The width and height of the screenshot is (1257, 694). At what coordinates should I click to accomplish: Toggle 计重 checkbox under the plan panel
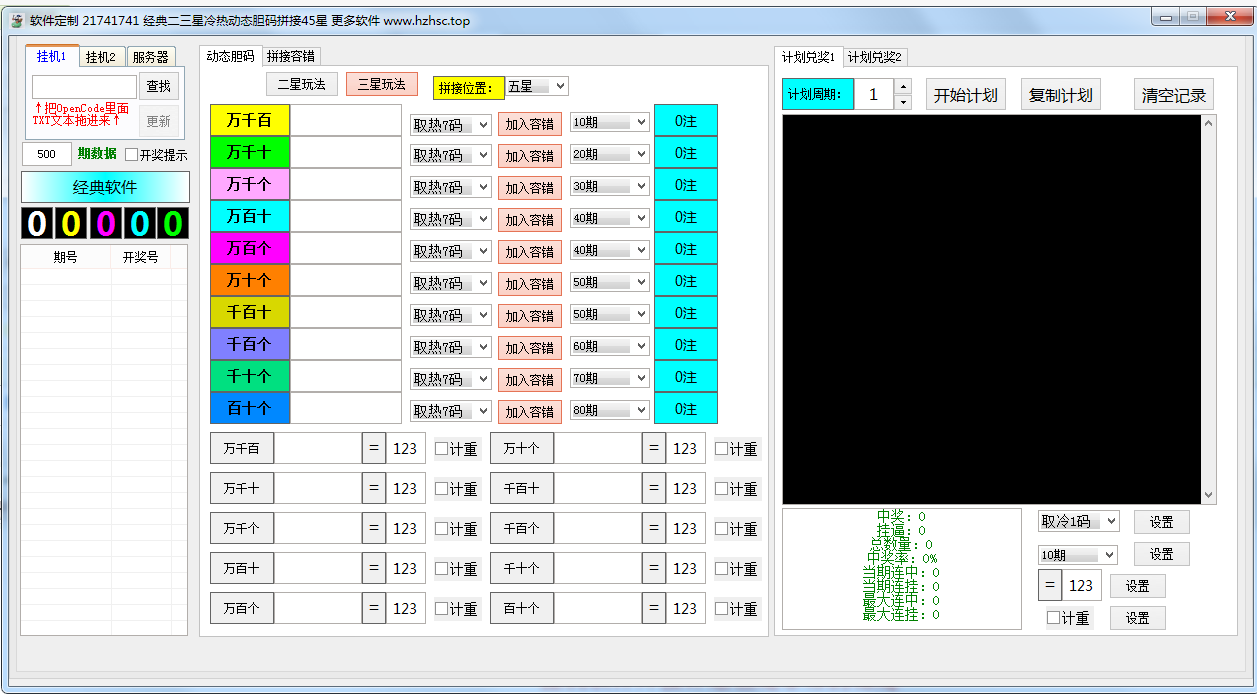tap(1053, 618)
